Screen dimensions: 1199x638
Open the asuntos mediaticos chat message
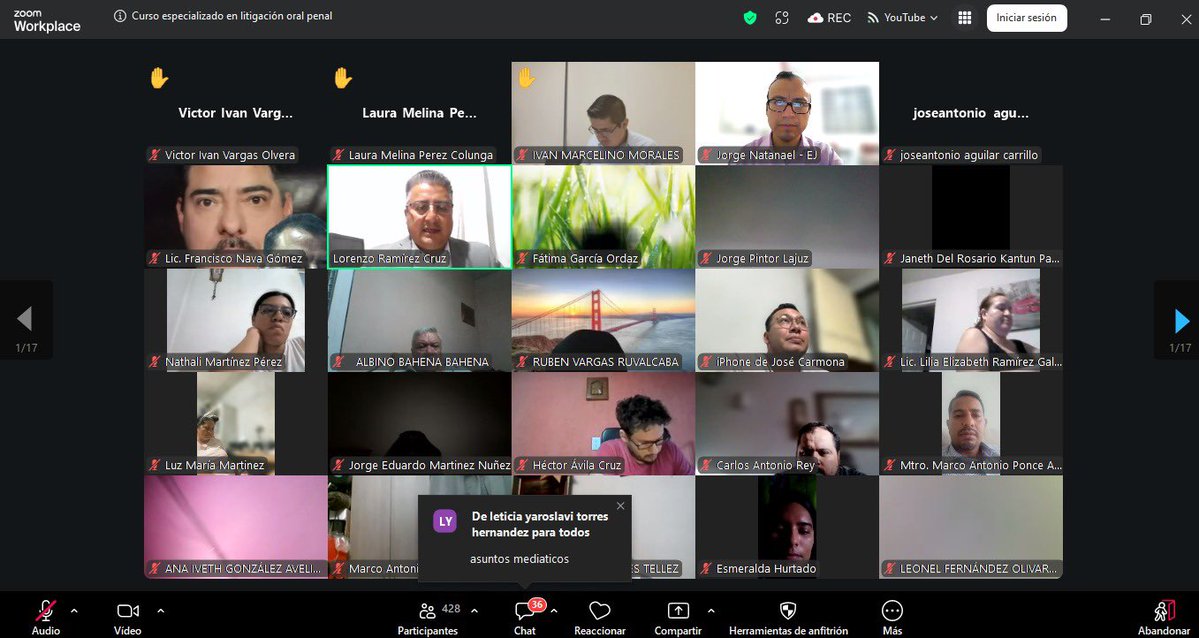519,559
